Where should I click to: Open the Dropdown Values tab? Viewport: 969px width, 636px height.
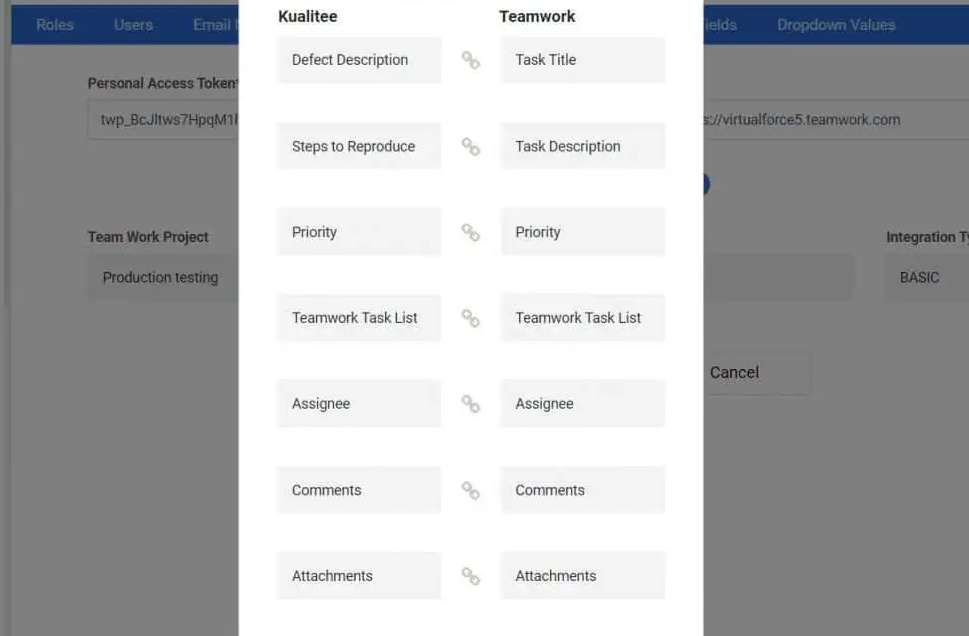click(836, 25)
